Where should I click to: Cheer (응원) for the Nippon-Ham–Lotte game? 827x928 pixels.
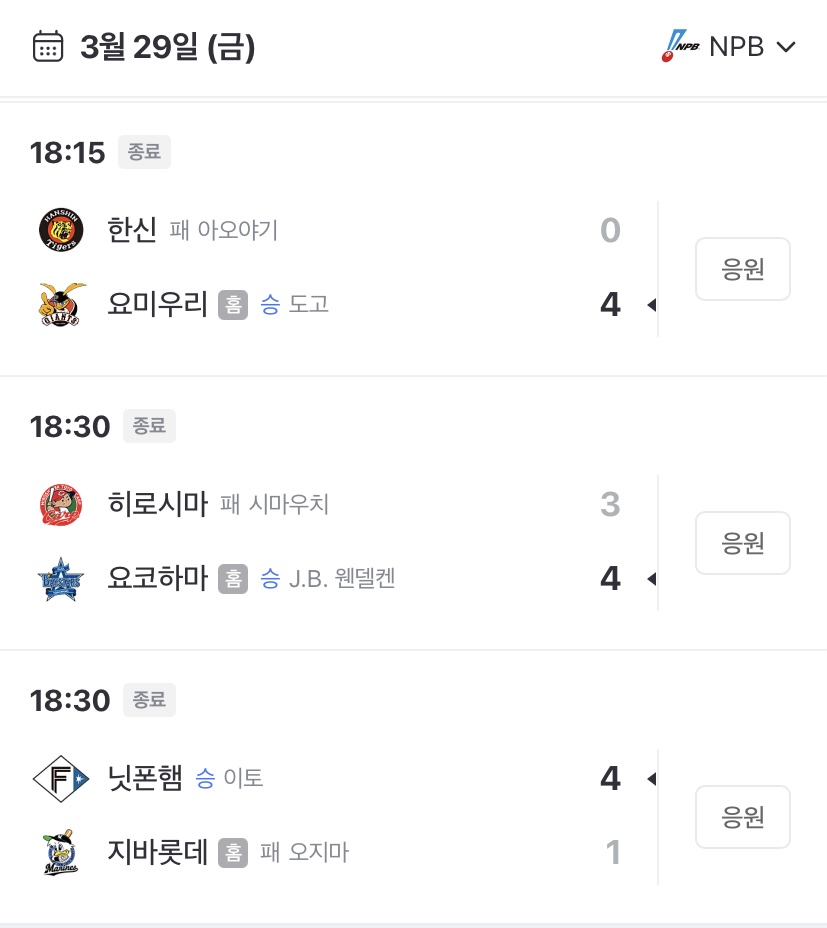pos(742,817)
